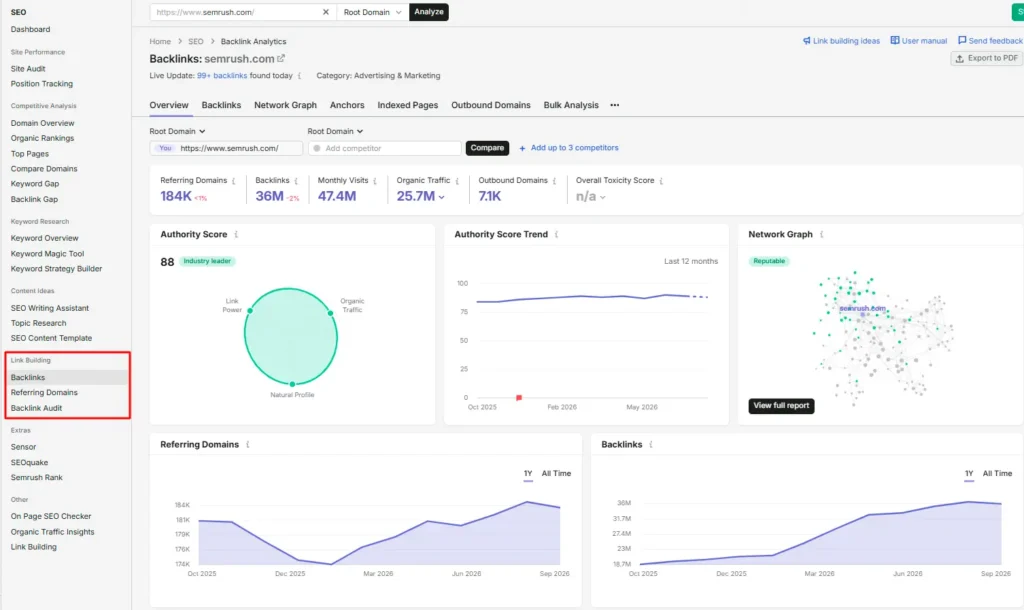Click Home in the breadcrumb
This screenshot has width=1024, height=610.
point(160,42)
